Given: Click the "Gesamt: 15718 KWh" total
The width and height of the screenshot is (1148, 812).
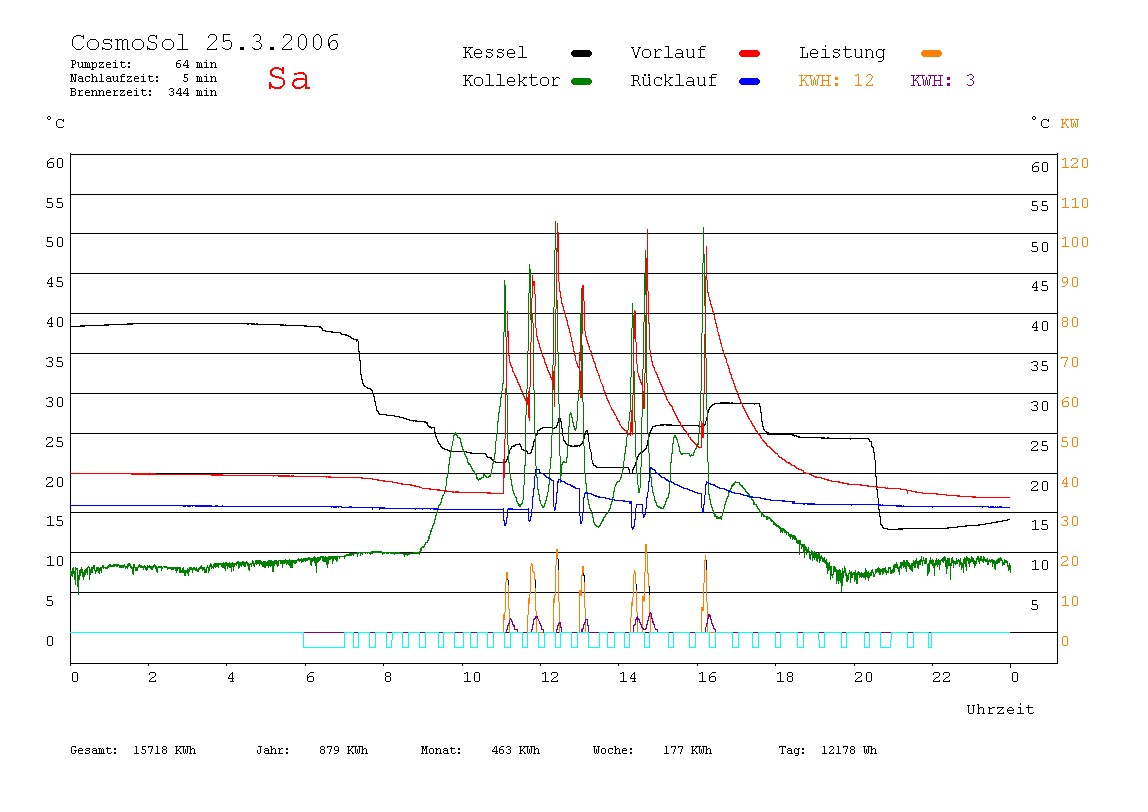Looking at the screenshot, I should click(x=133, y=750).
